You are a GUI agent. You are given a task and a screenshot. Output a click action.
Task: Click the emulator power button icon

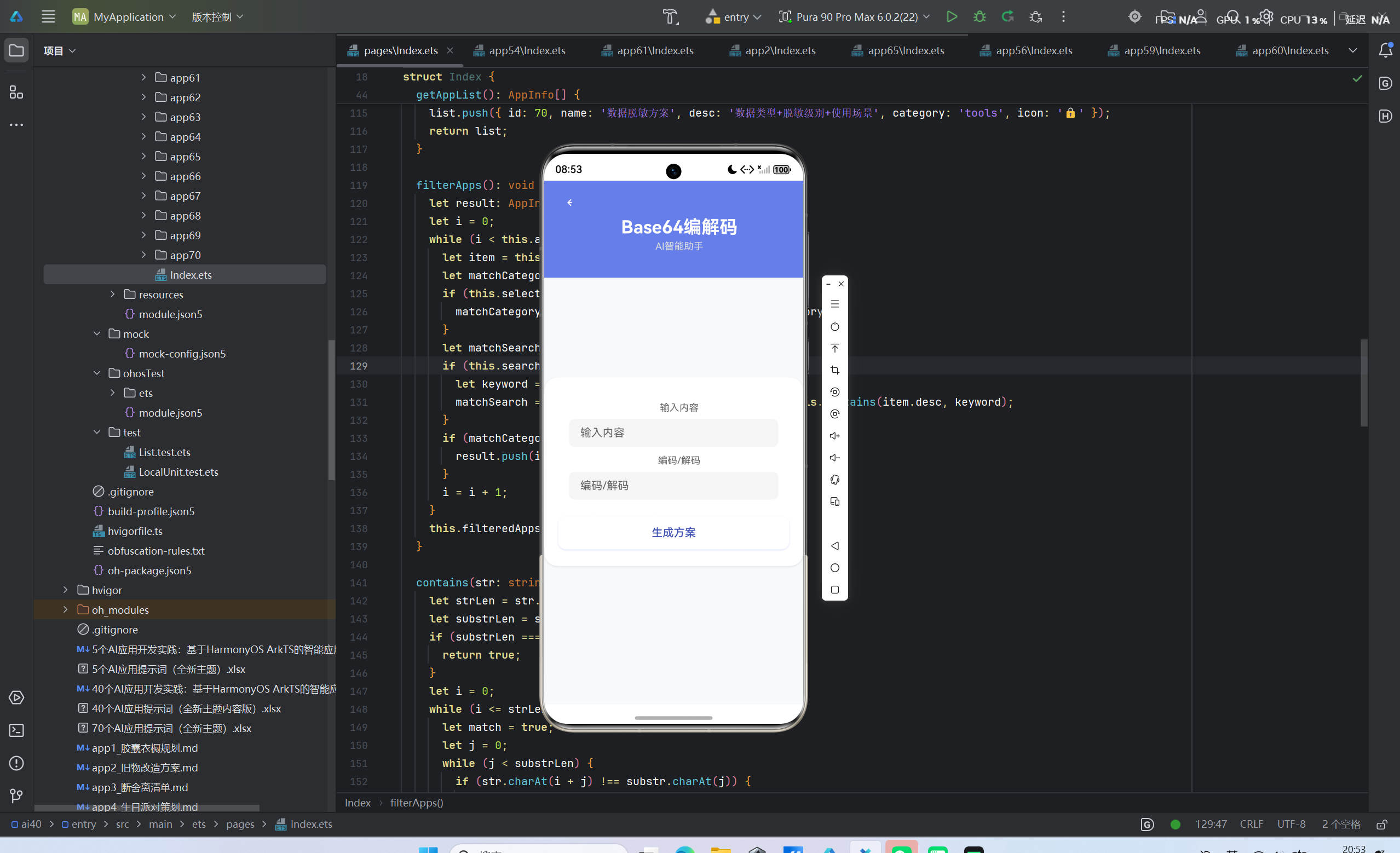coord(834,327)
